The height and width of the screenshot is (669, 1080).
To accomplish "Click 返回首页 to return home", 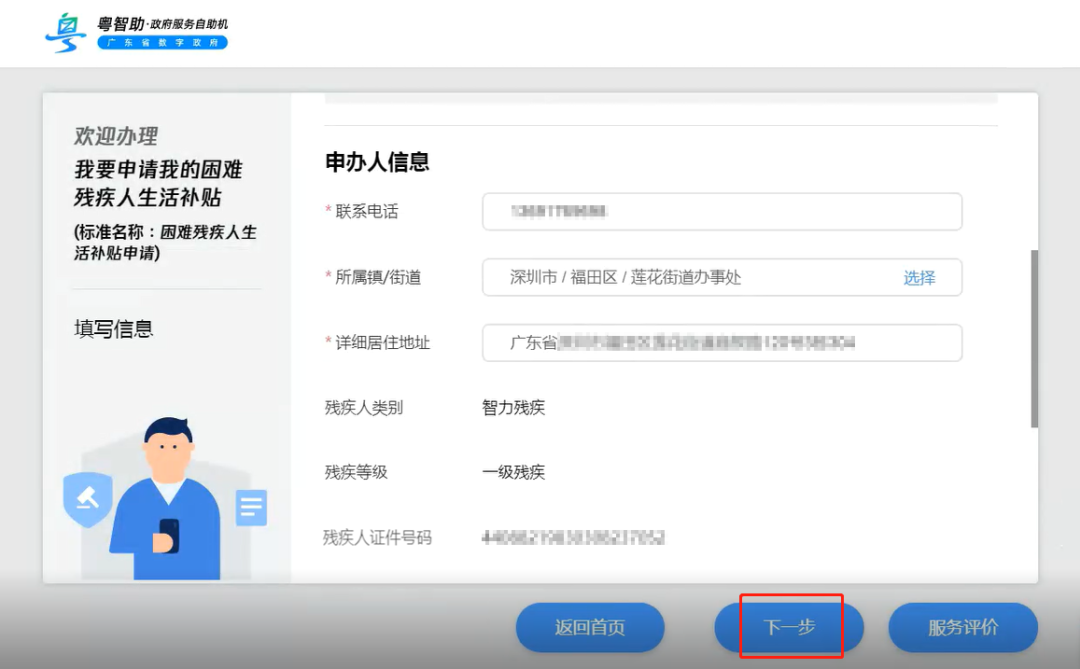I will (589, 627).
